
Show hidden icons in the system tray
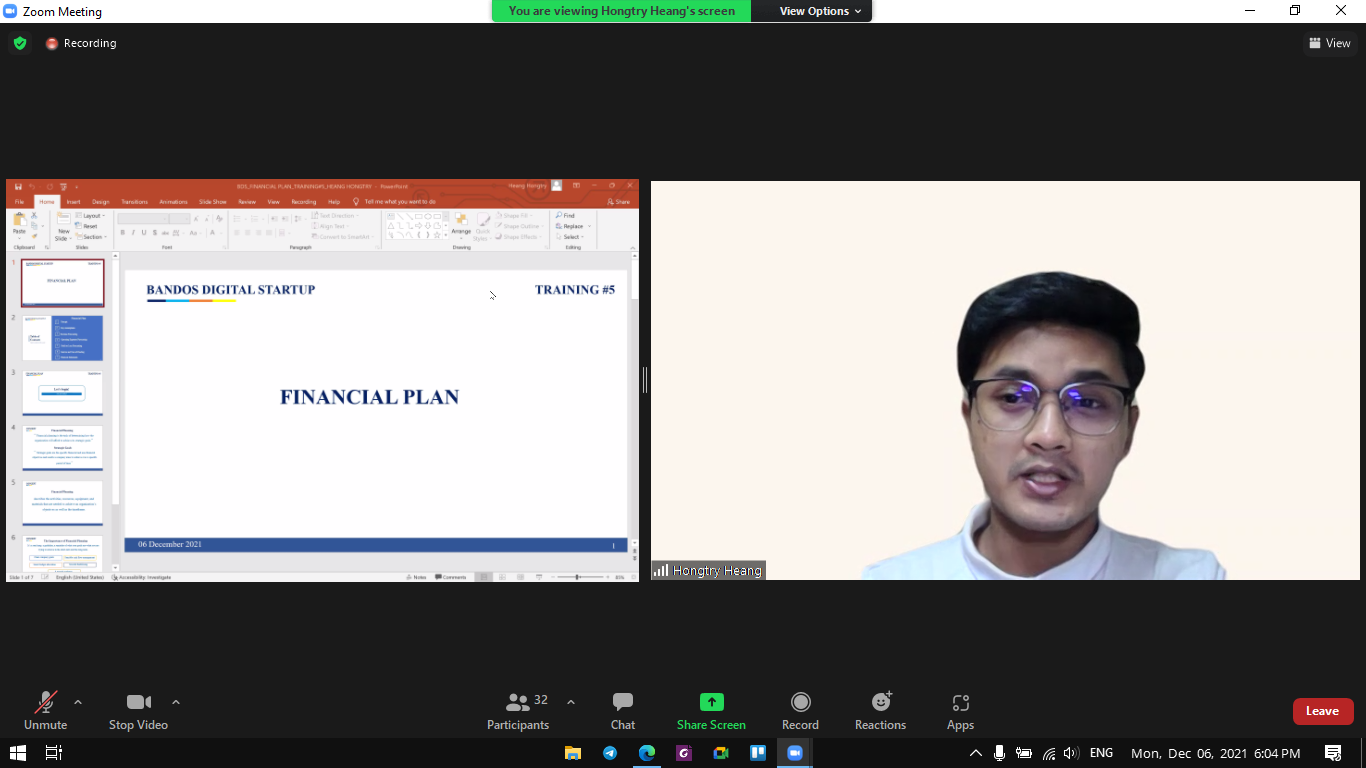(976, 753)
